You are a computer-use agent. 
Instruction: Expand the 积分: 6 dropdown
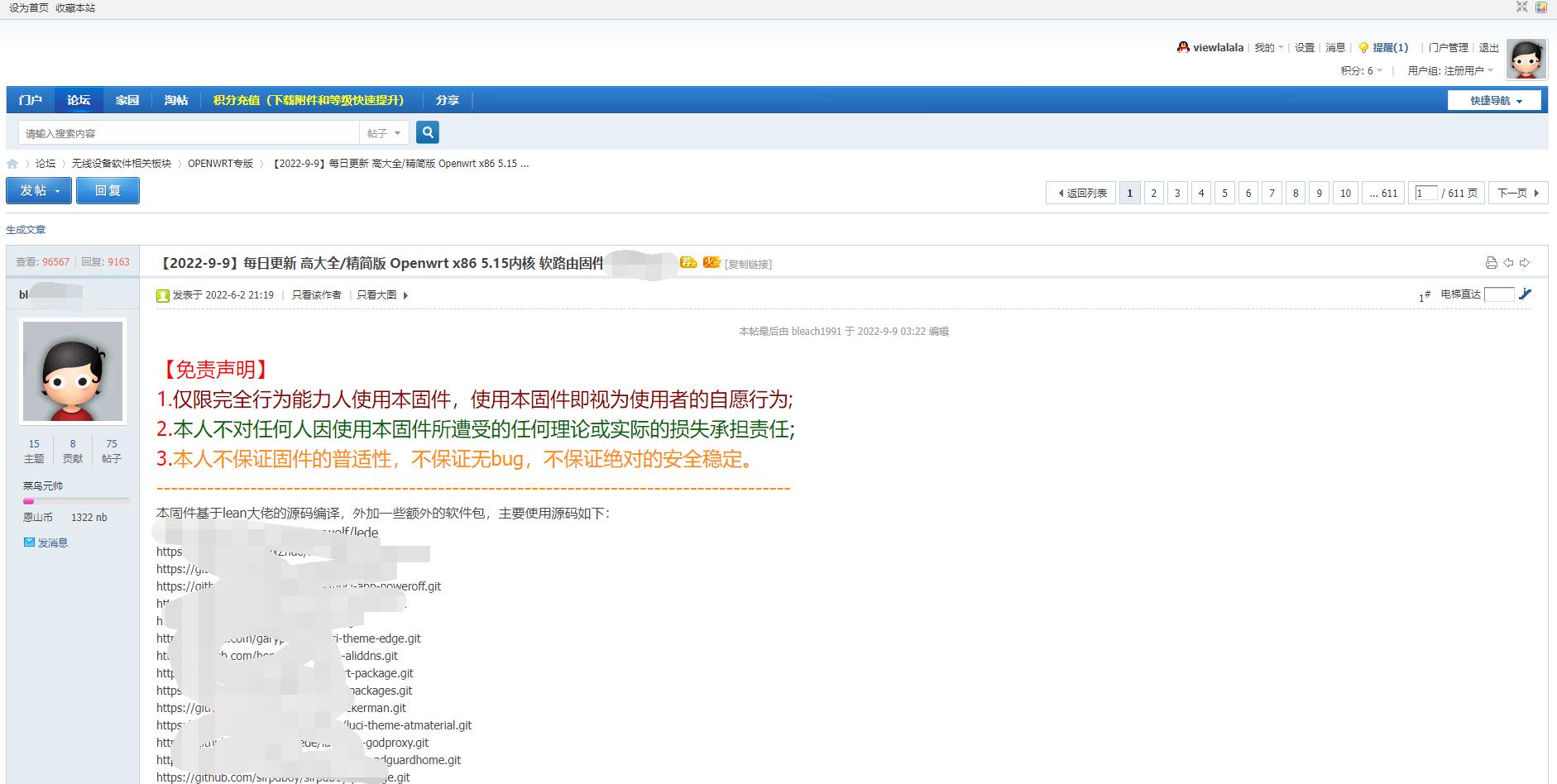1362,71
